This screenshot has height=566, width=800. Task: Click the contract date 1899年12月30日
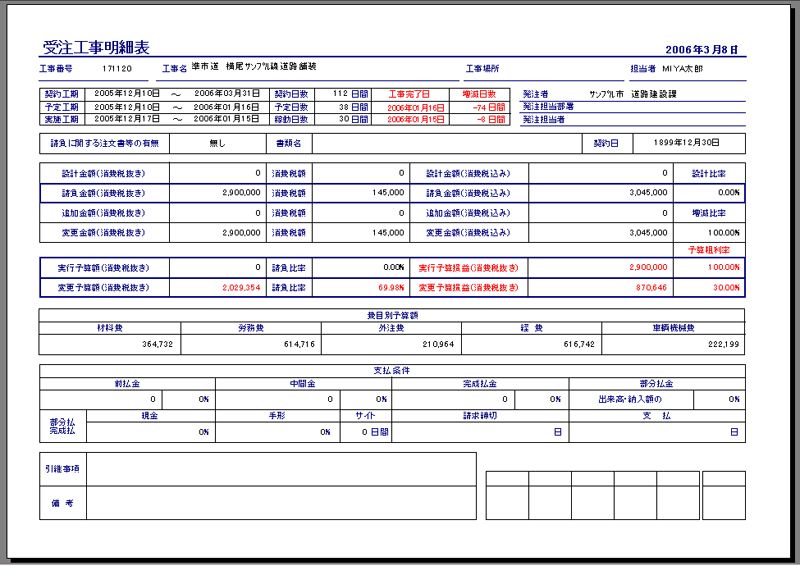(x=687, y=143)
